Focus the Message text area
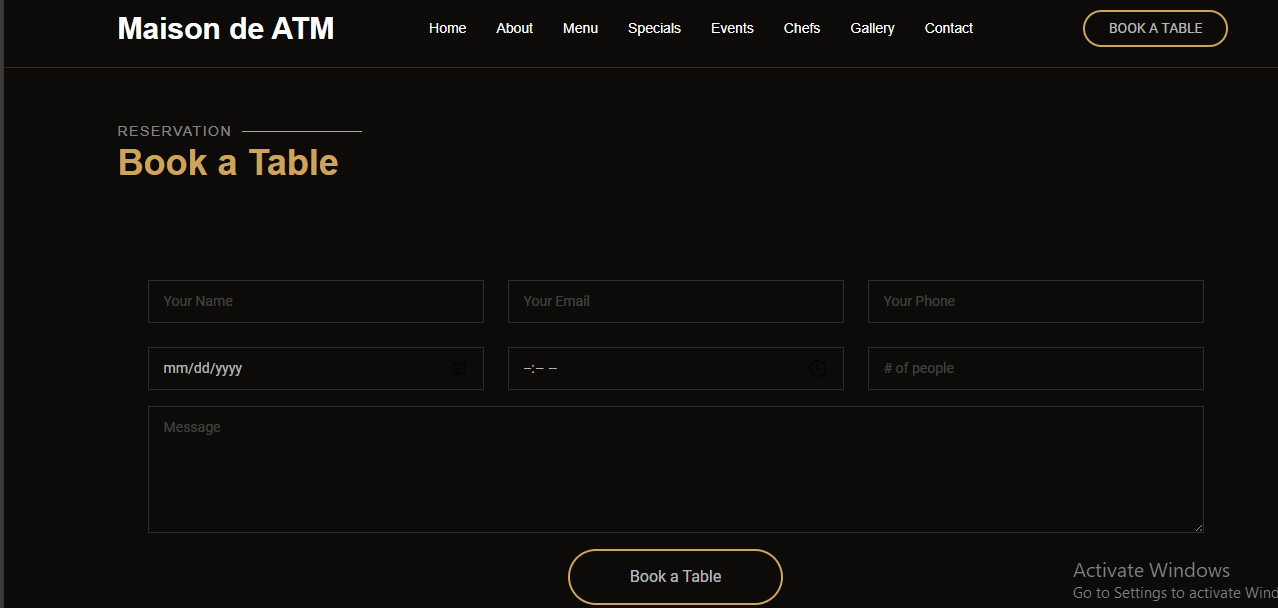The height and width of the screenshot is (608, 1278). 675,469
